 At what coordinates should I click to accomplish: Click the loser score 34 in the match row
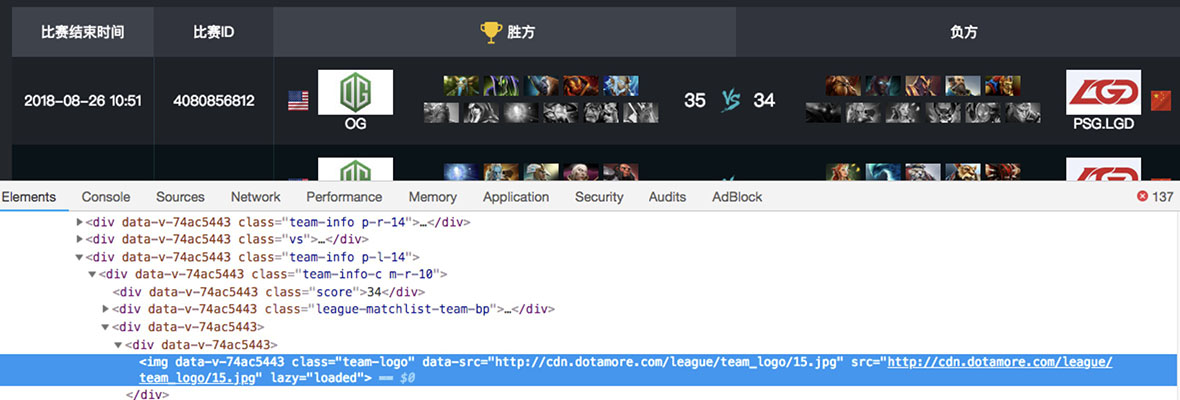click(764, 101)
